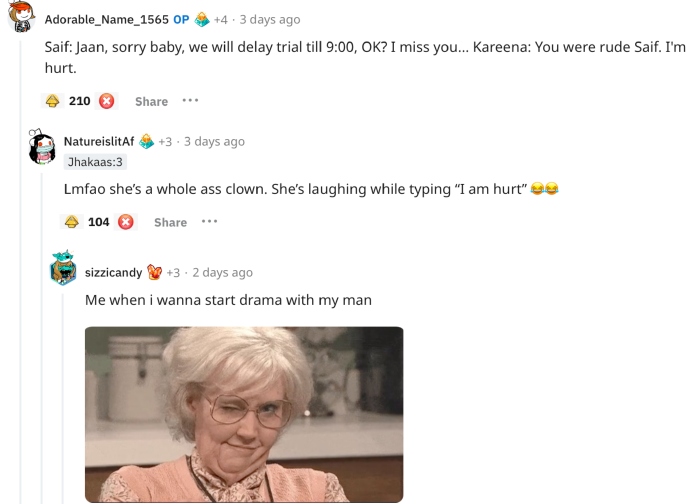Screen dimensions: 700x504
Task: Upvote NatureislitAf's comment with 104 points
Action: tap(72, 222)
